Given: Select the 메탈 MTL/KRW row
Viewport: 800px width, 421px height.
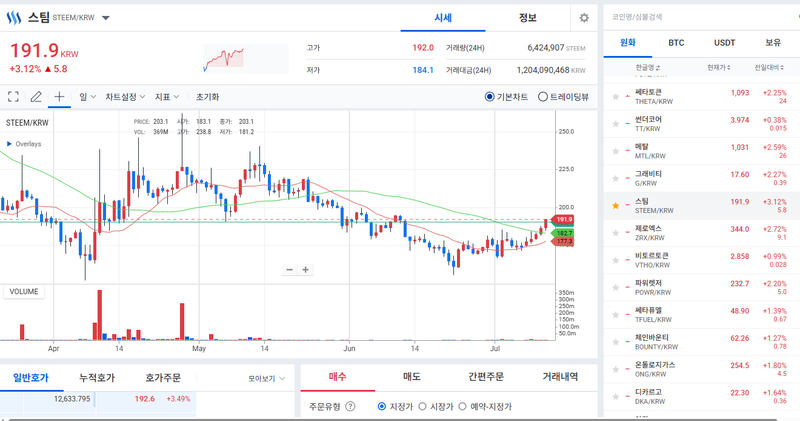Looking at the screenshot, I should pyautogui.click(x=702, y=151).
